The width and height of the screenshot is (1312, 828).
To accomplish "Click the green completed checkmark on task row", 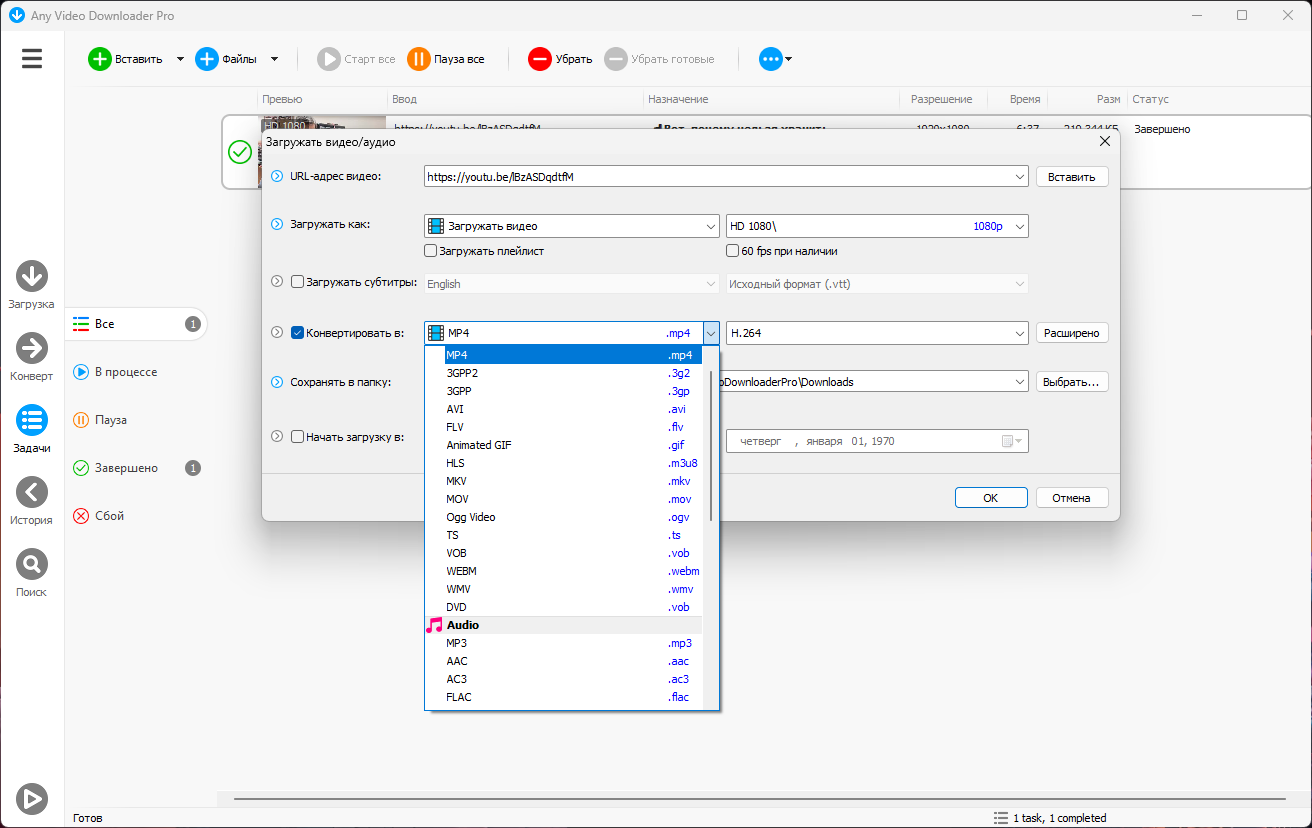I will tap(240, 152).
